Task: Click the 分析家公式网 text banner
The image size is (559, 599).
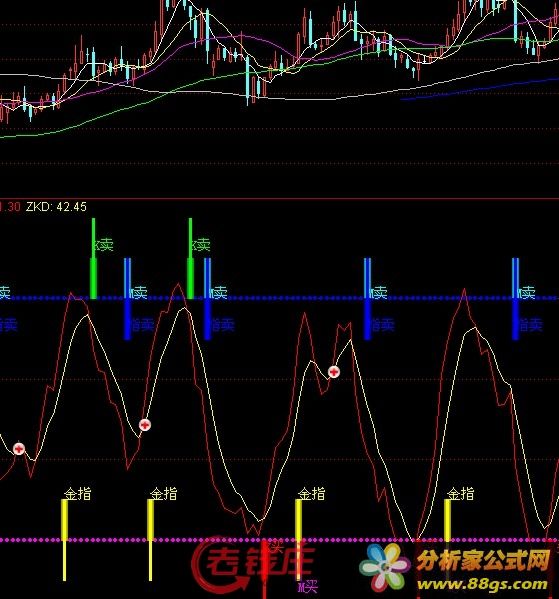Action: coord(484,560)
